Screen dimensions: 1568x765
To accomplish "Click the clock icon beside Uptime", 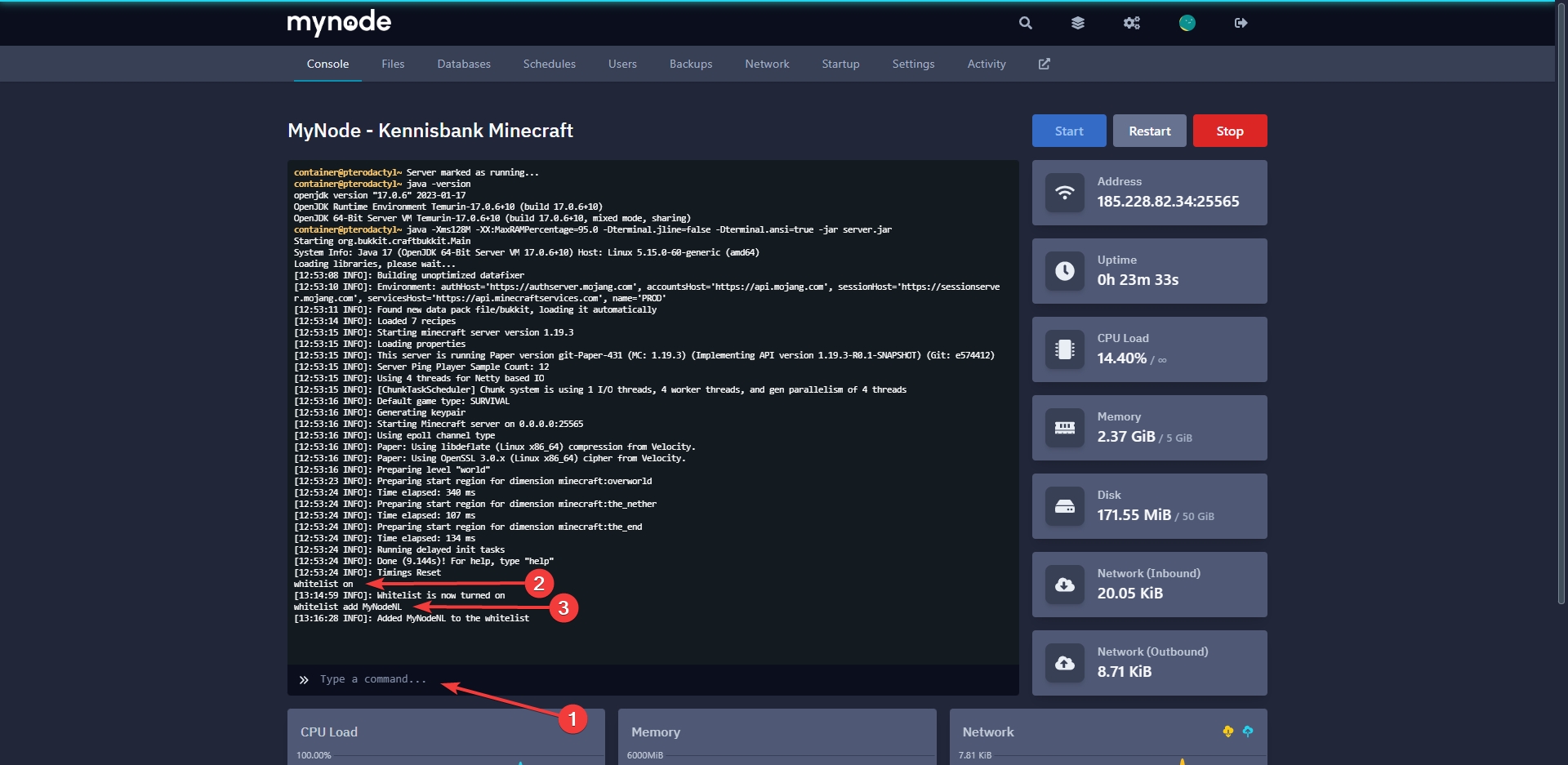I will tap(1065, 271).
